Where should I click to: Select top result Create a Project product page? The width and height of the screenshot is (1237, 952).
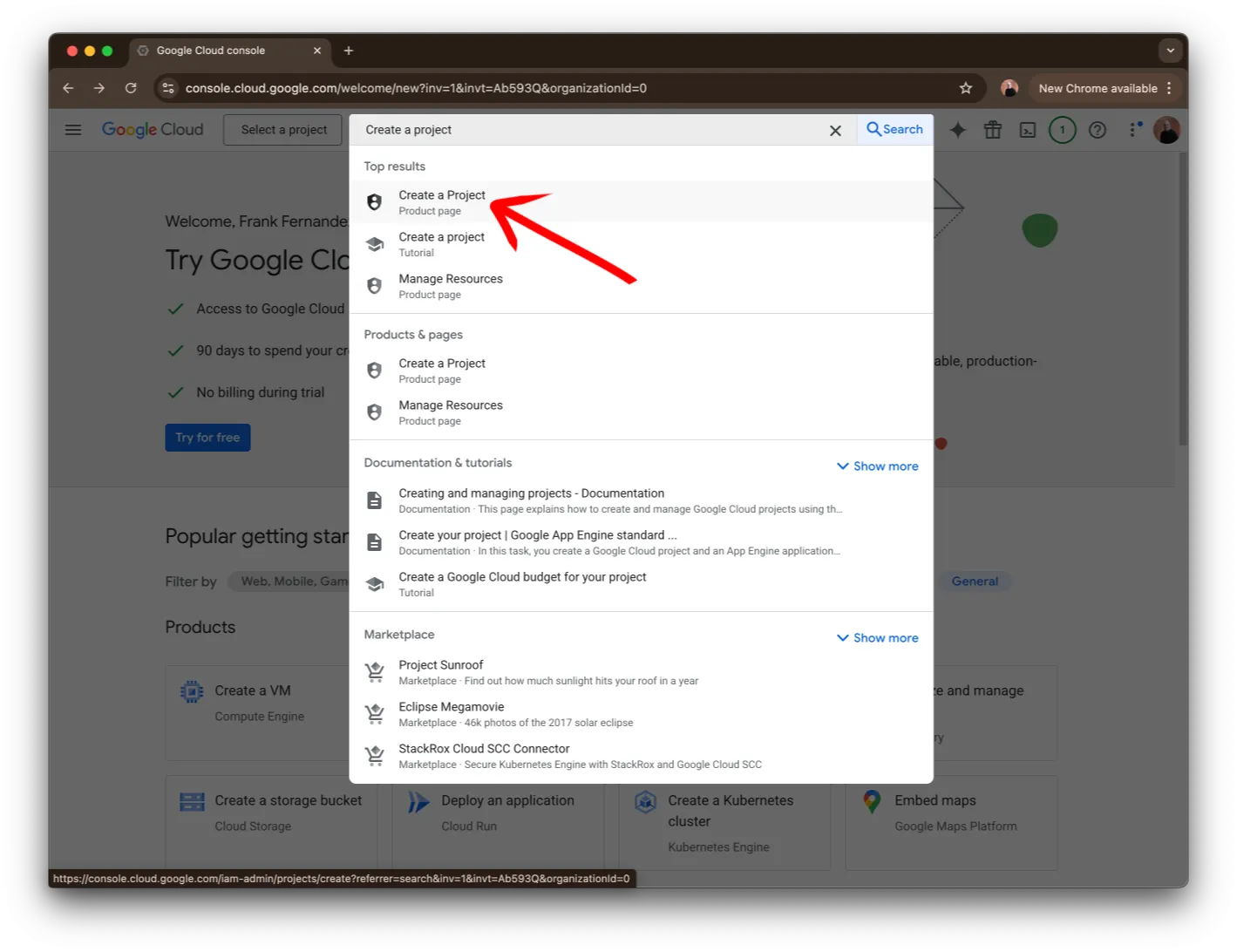641,202
